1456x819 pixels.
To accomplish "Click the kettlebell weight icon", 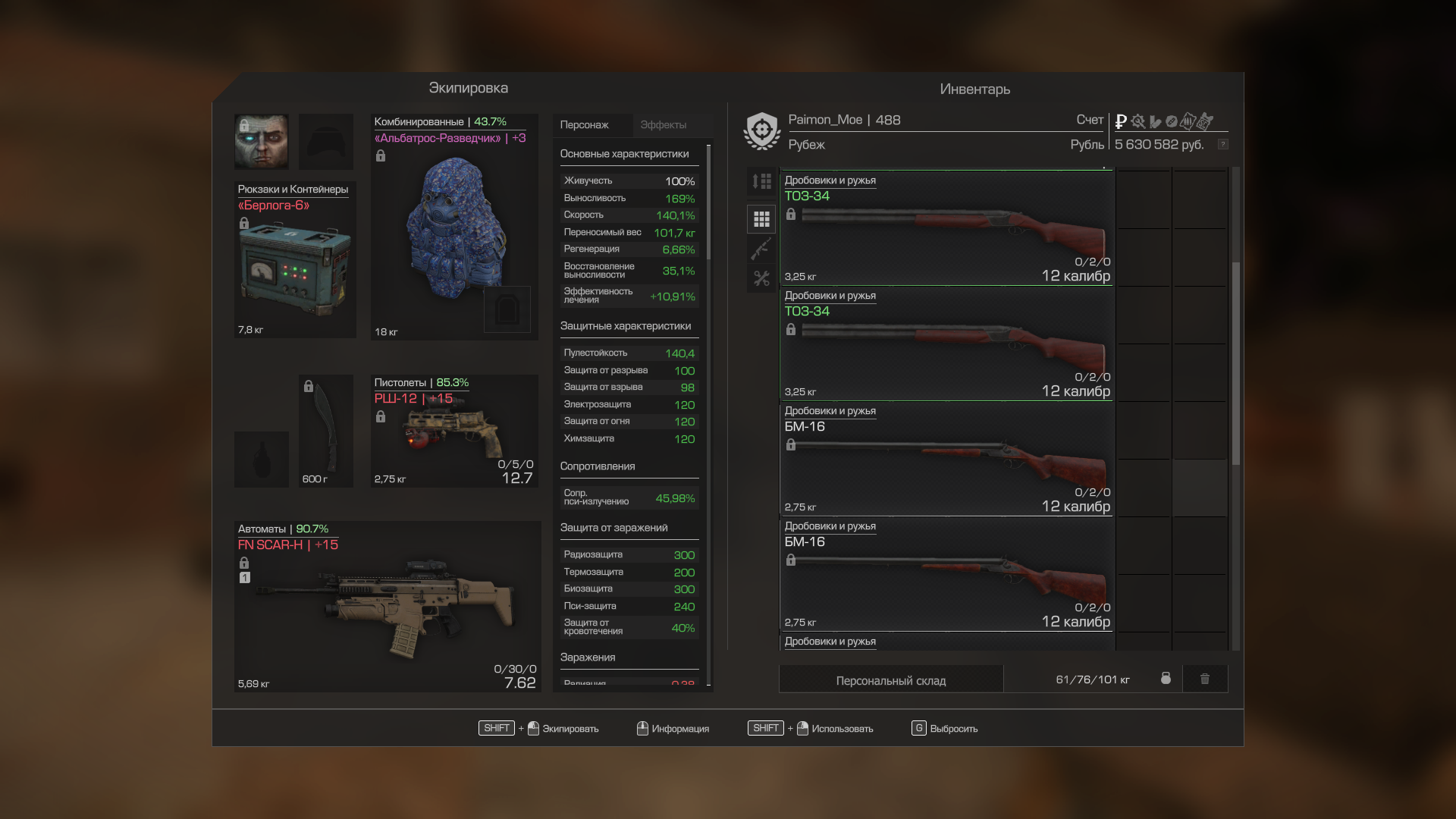I will 1166,678.
